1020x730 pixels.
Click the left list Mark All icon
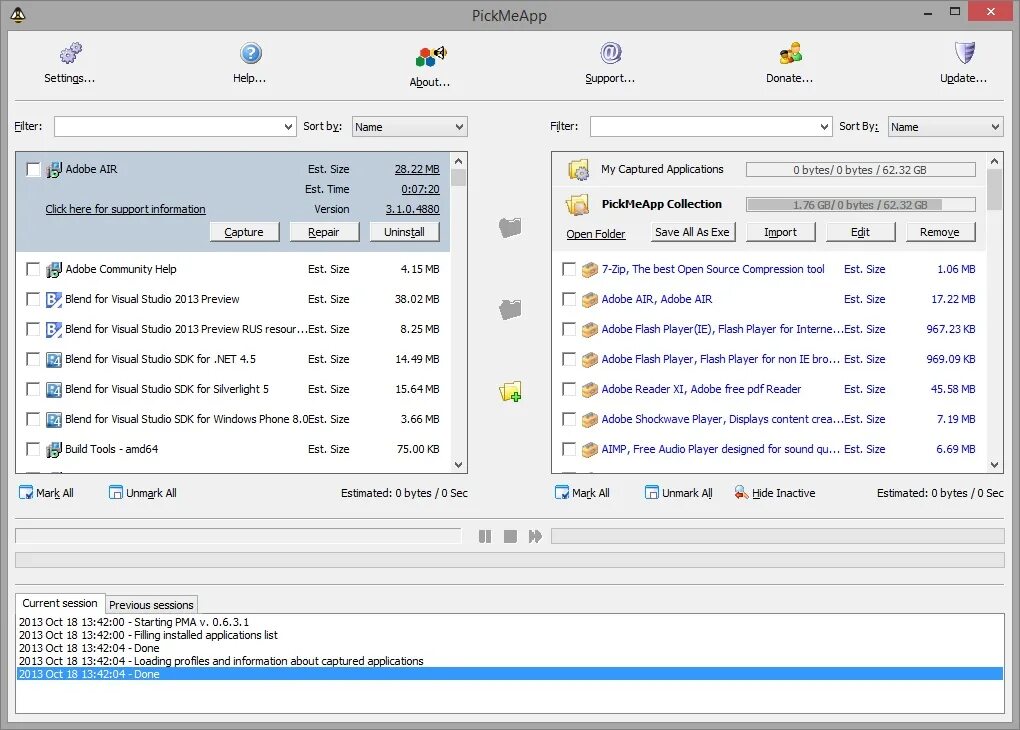point(26,493)
